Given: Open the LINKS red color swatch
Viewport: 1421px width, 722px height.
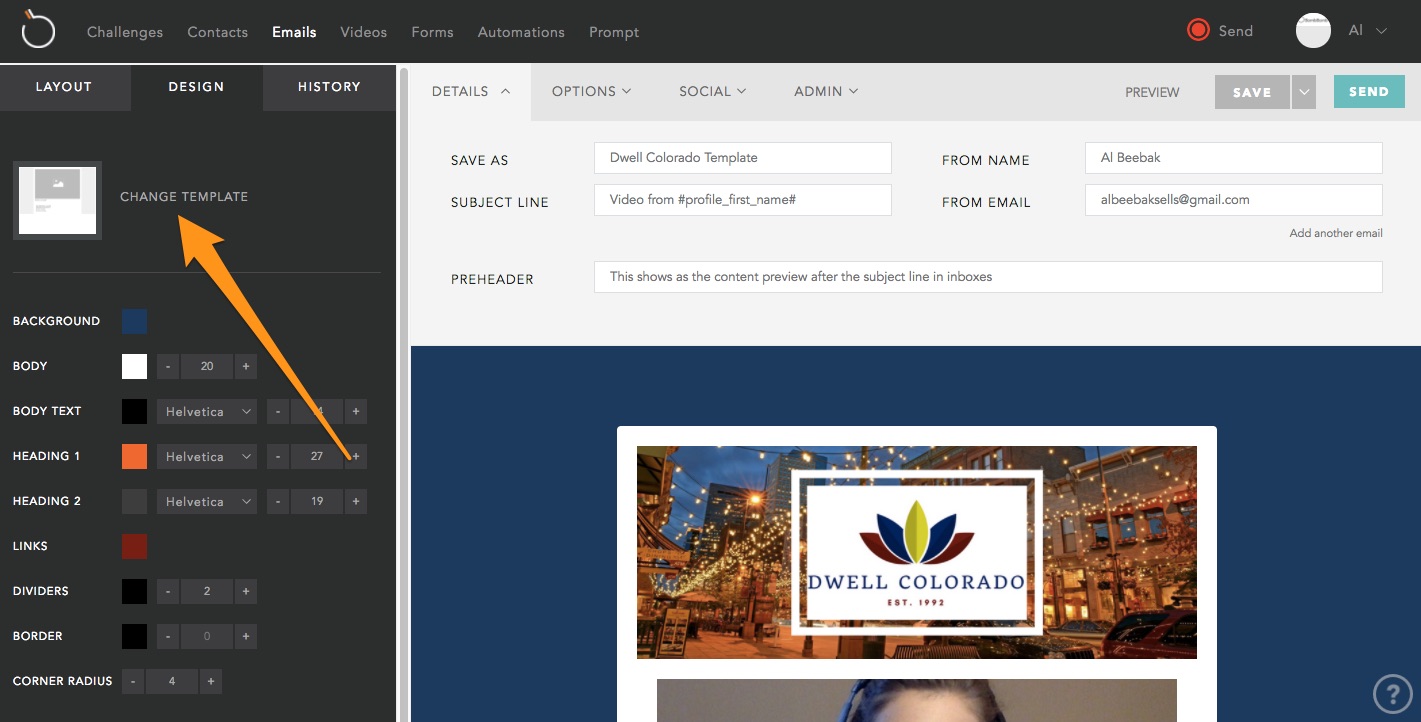Looking at the screenshot, I should point(134,546).
